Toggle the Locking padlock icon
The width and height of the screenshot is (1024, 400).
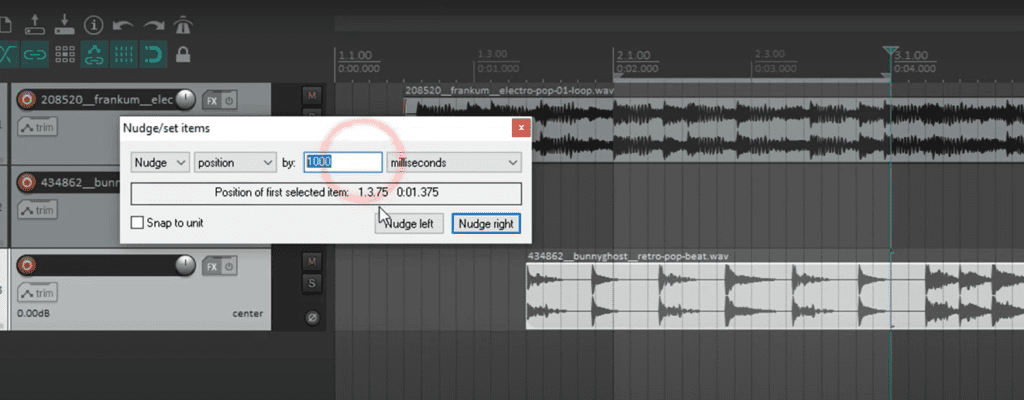coord(183,54)
